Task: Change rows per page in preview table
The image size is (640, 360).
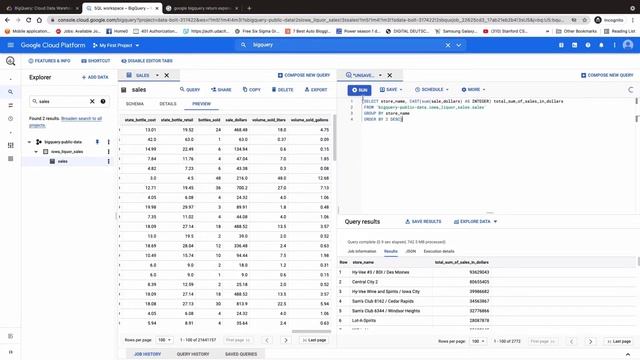Action: (x=164, y=340)
